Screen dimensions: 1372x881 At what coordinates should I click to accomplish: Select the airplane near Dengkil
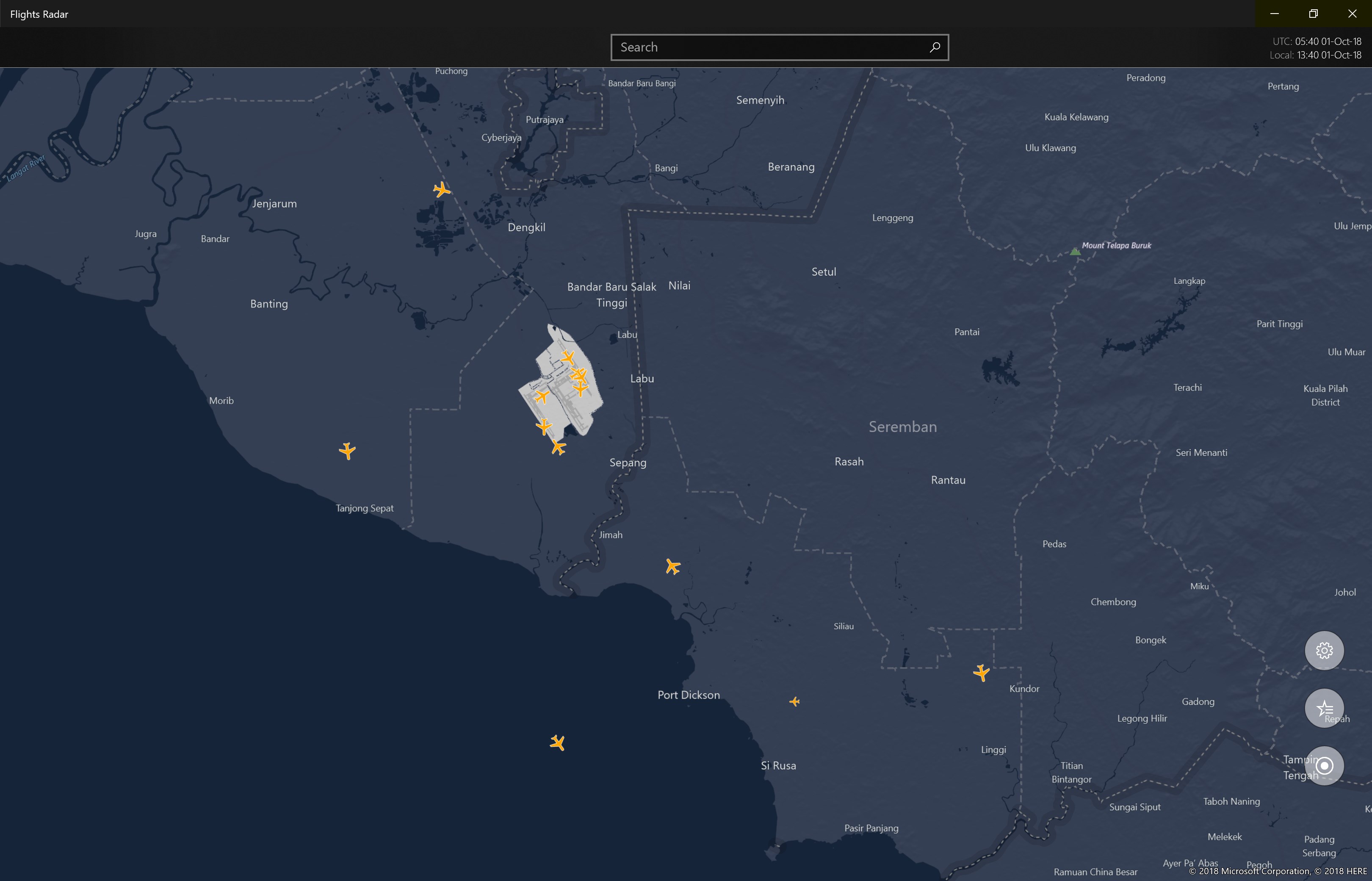click(x=442, y=189)
